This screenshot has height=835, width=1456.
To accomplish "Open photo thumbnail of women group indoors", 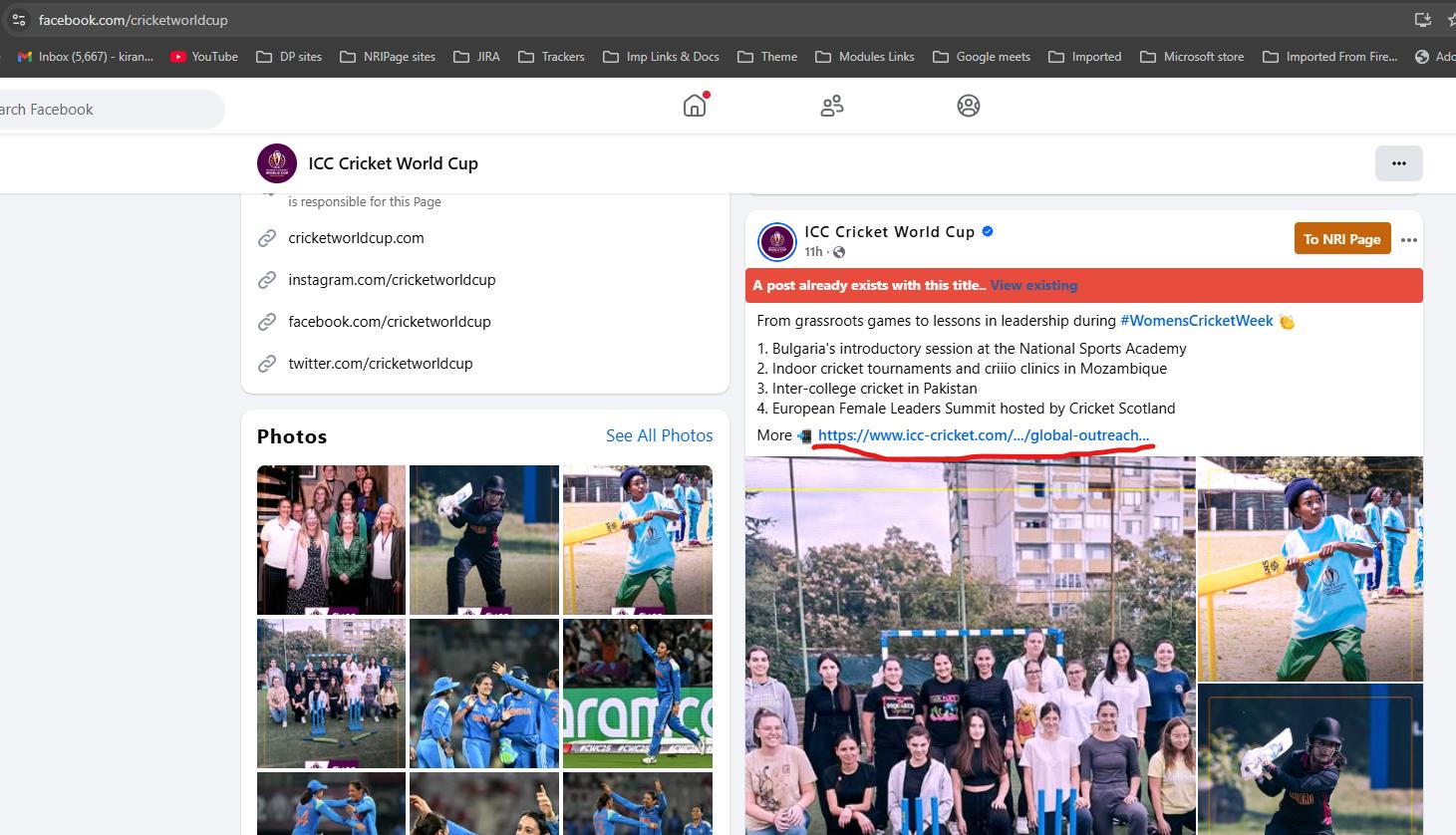I will (331, 540).
